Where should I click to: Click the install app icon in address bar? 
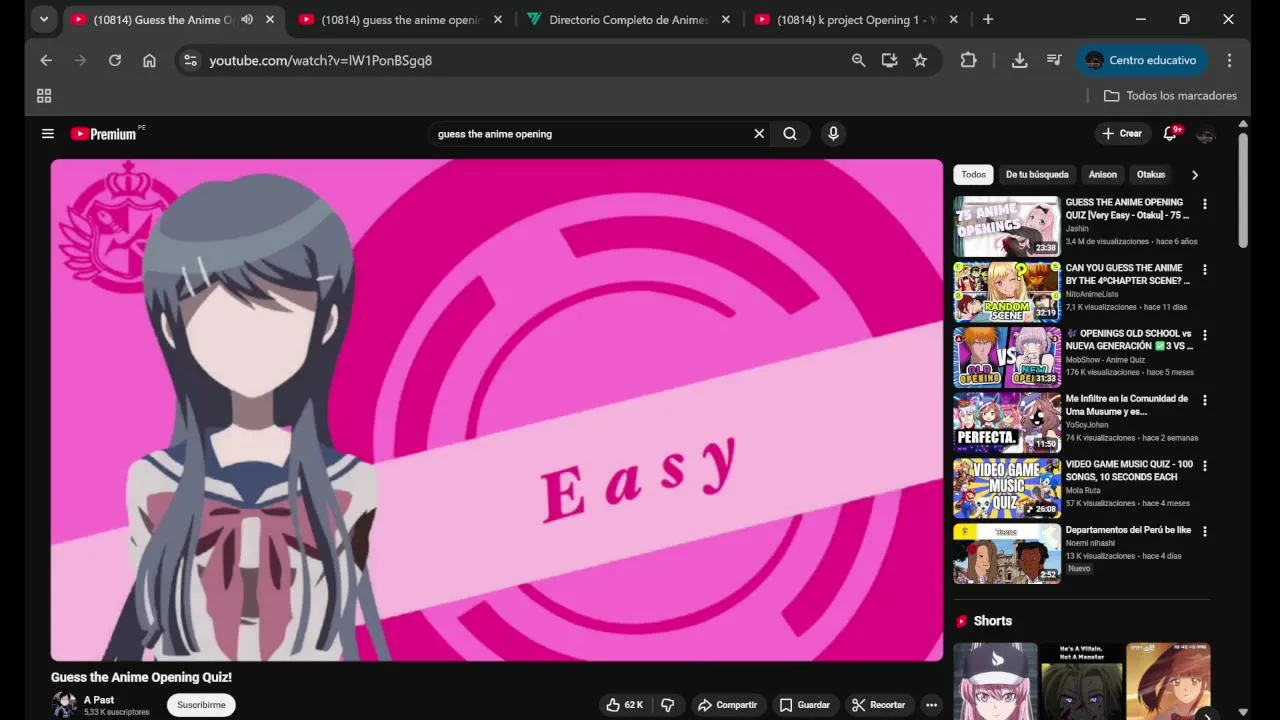(x=889, y=60)
